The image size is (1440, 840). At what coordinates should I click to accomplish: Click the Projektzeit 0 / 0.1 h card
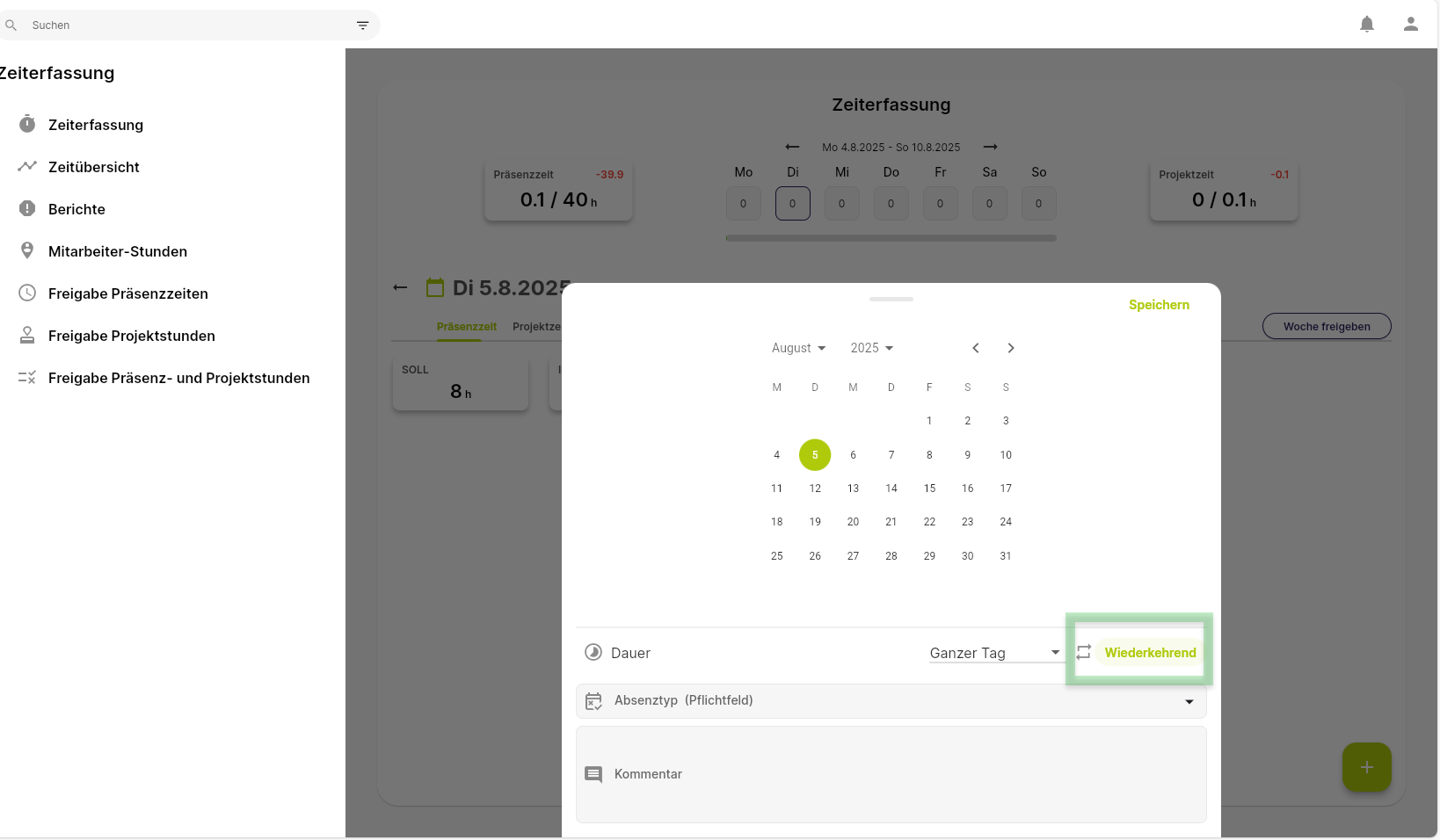pyautogui.click(x=1224, y=190)
